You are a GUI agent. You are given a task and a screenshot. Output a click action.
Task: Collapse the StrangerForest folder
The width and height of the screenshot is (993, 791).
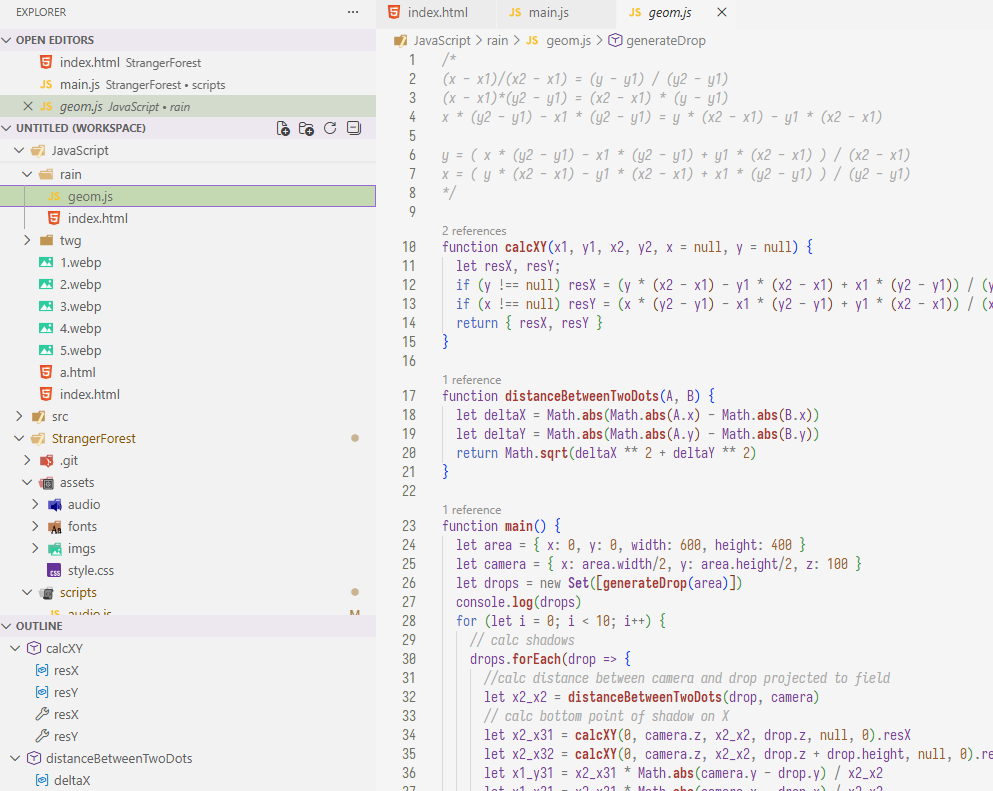pos(19,438)
